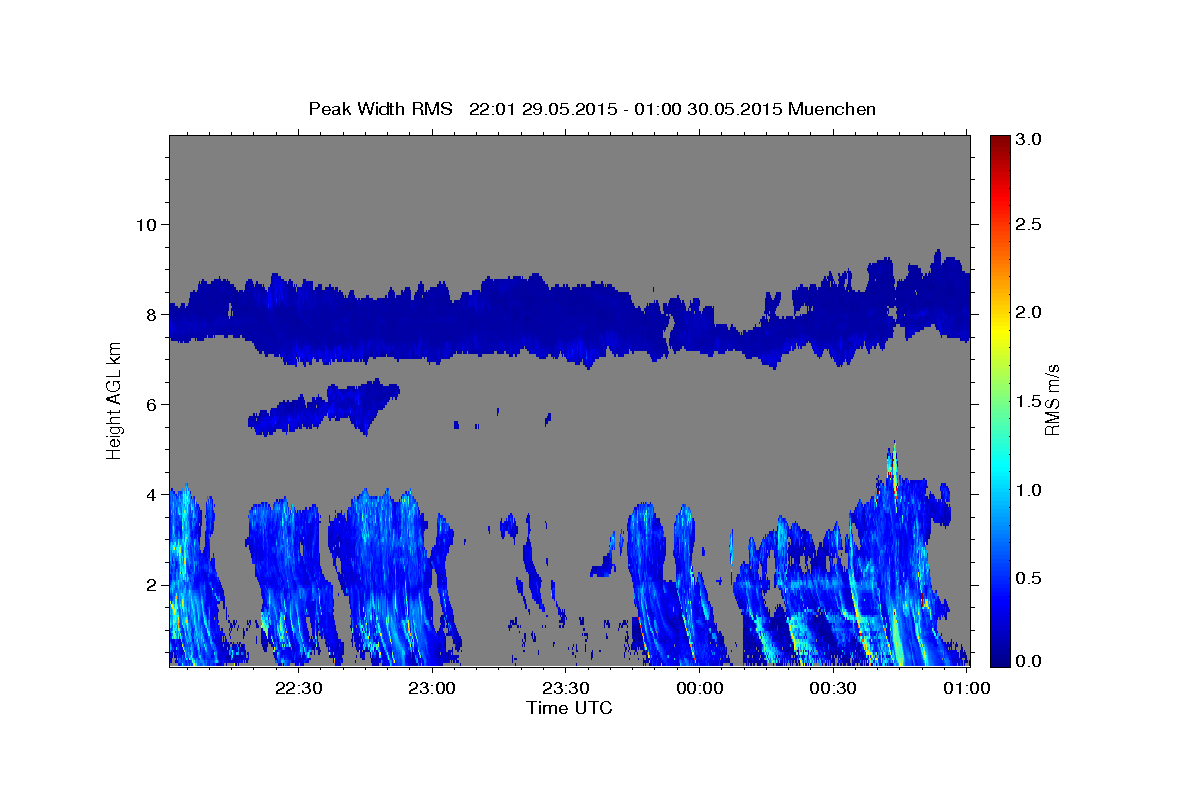Image resolution: width=1200 pixels, height=800 pixels.
Task: Click the 01:00 time tick label
Action: point(967,688)
